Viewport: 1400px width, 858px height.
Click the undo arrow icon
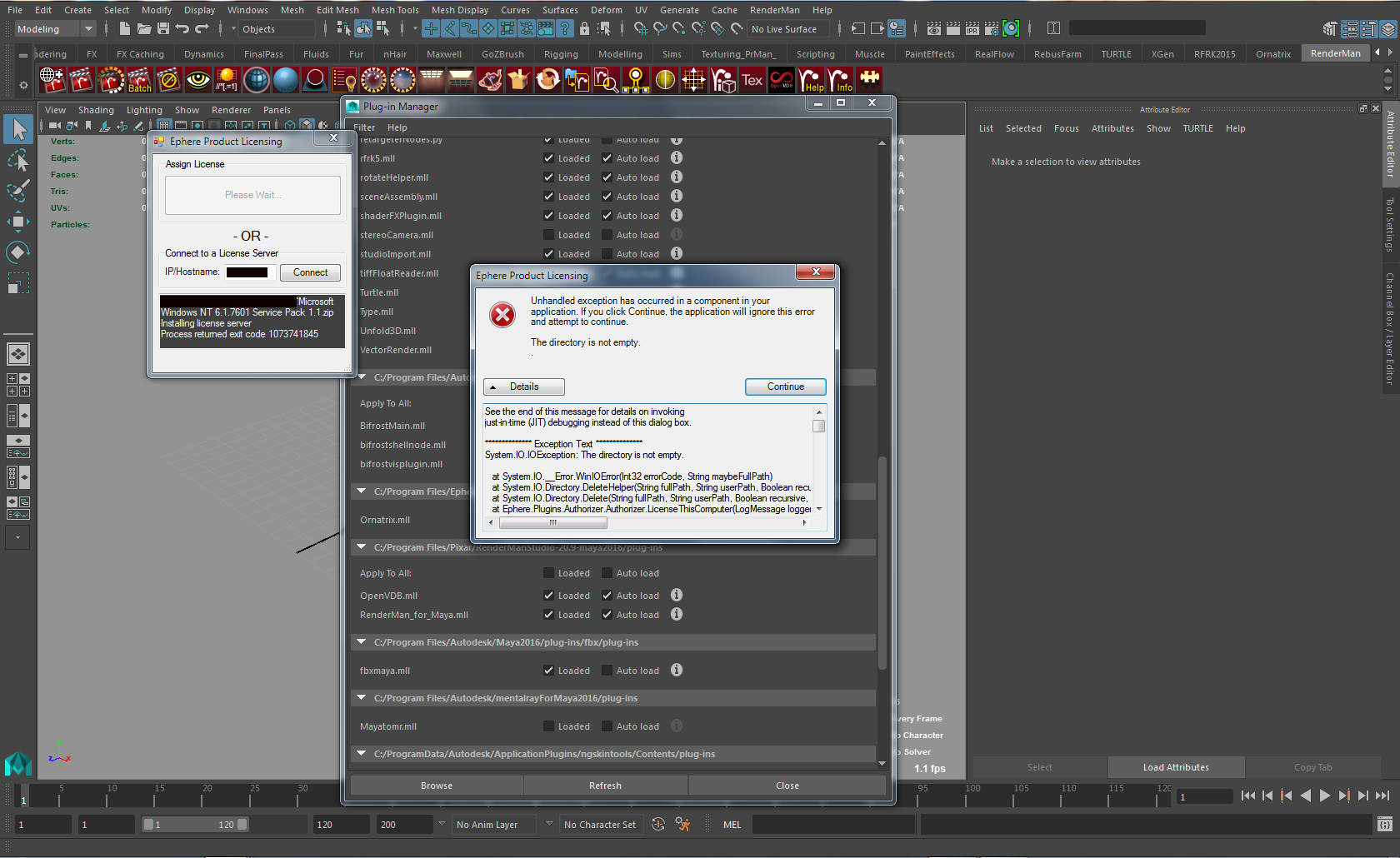(x=182, y=29)
